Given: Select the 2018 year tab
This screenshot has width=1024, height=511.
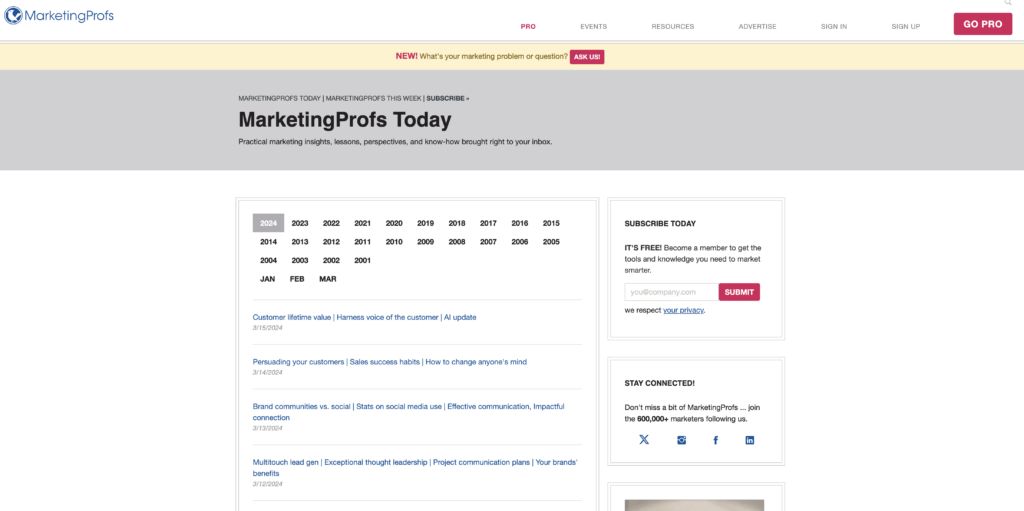Looking at the screenshot, I should tap(456, 223).
